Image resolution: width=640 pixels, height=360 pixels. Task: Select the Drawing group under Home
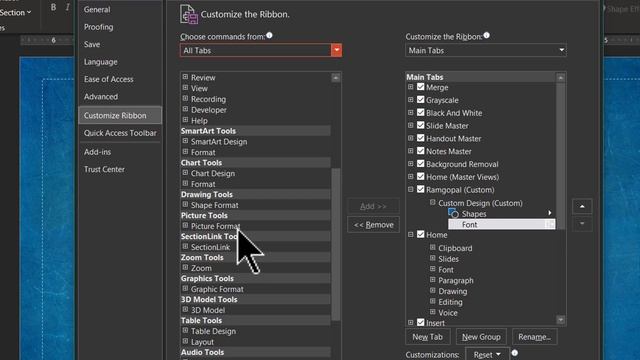tap(453, 291)
